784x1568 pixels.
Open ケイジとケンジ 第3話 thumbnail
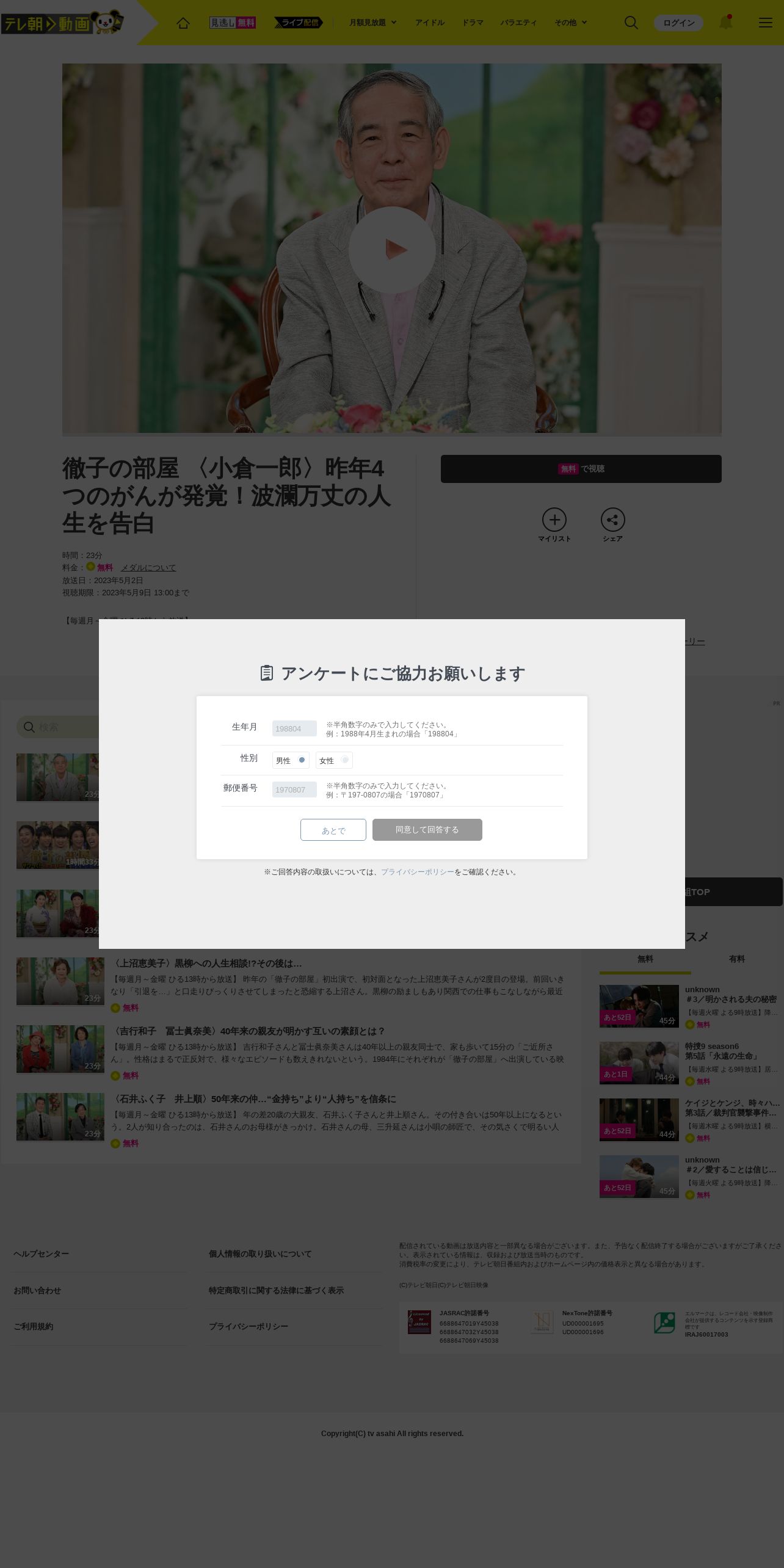coord(639,1120)
